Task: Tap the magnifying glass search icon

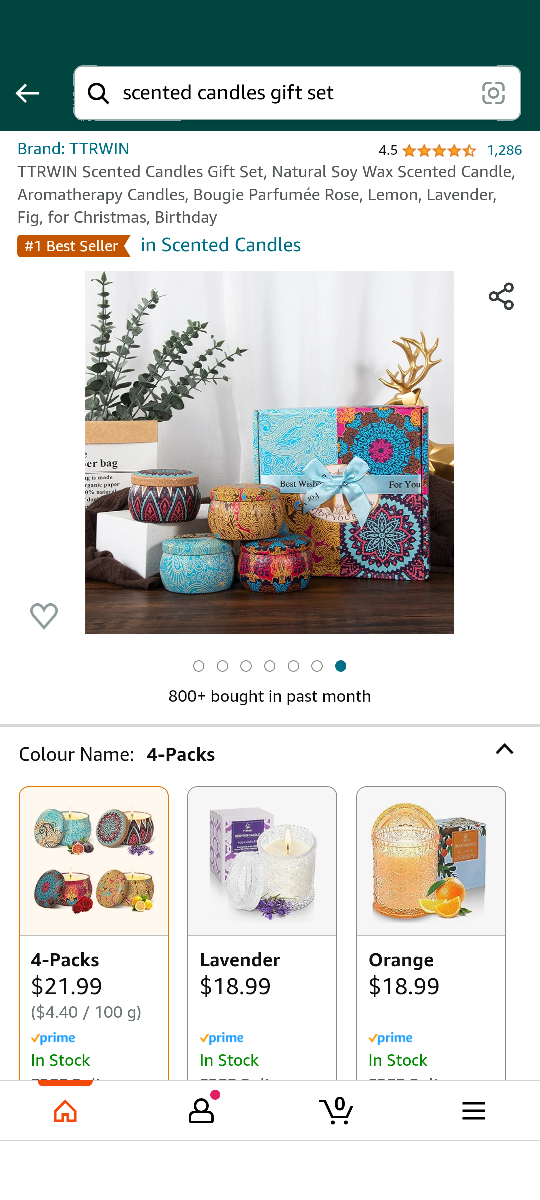Action: click(x=98, y=93)
